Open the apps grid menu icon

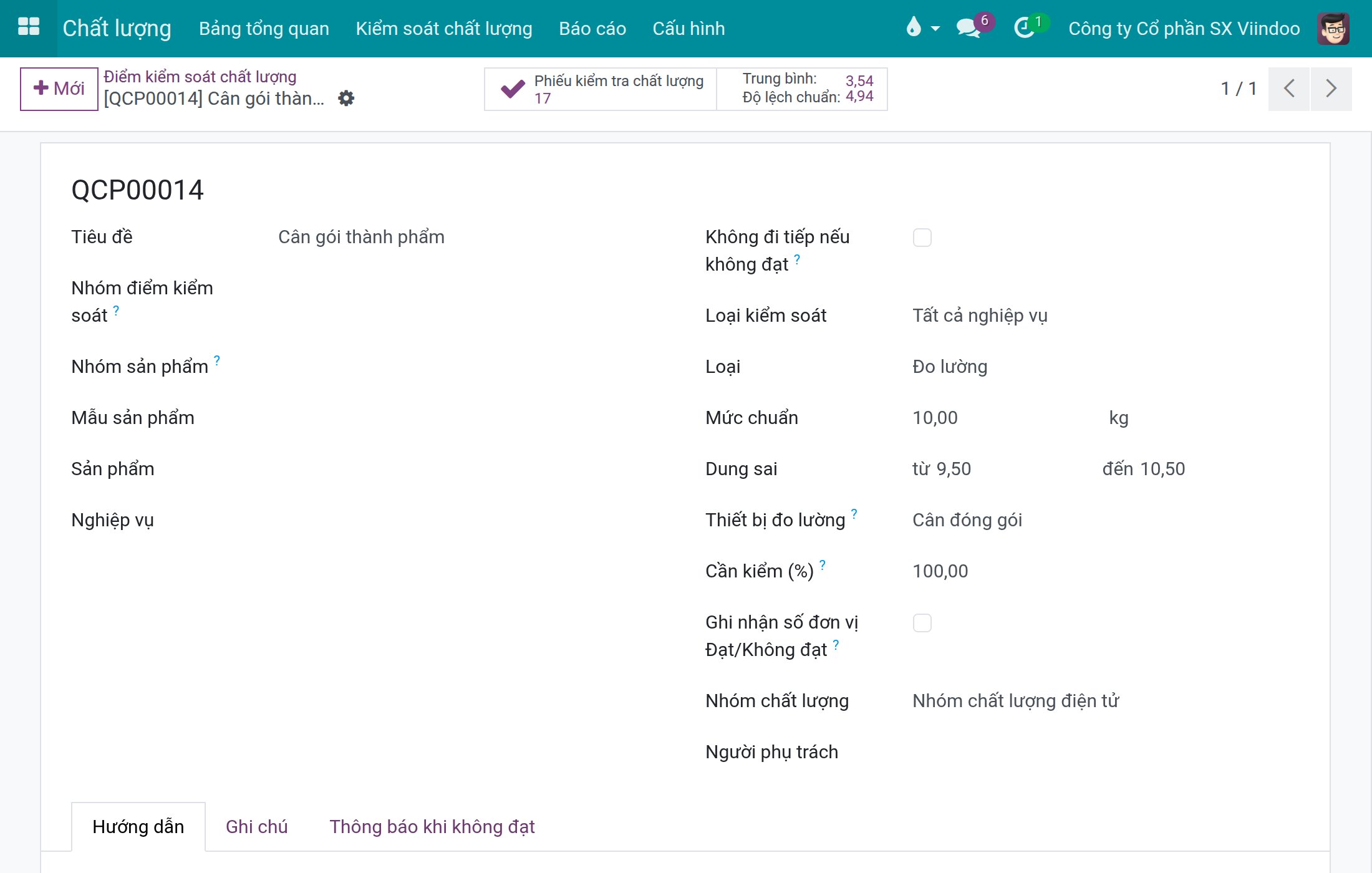pos(29,27)
